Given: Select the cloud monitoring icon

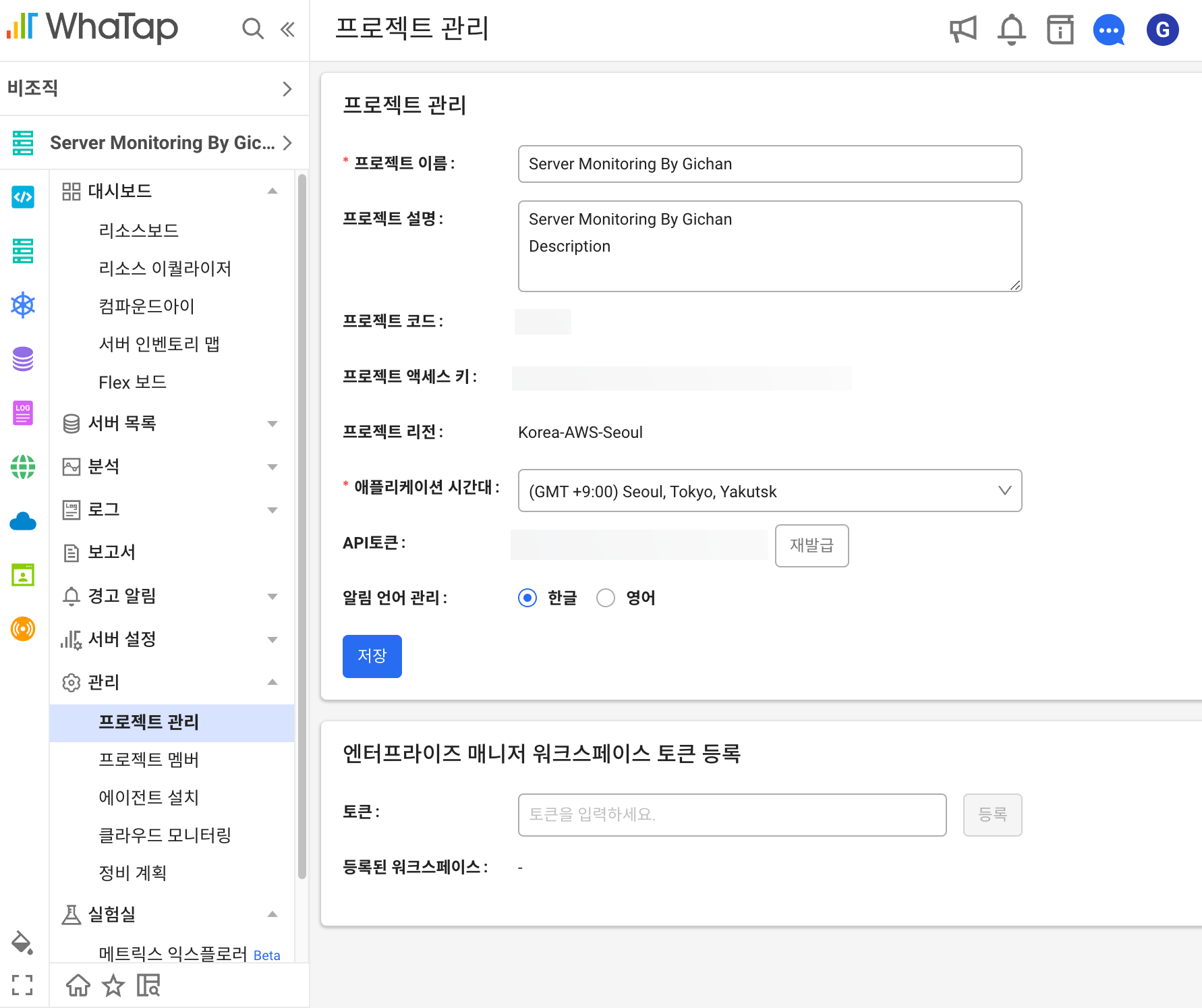Looking at the screenshot, I should pos(23,521).
